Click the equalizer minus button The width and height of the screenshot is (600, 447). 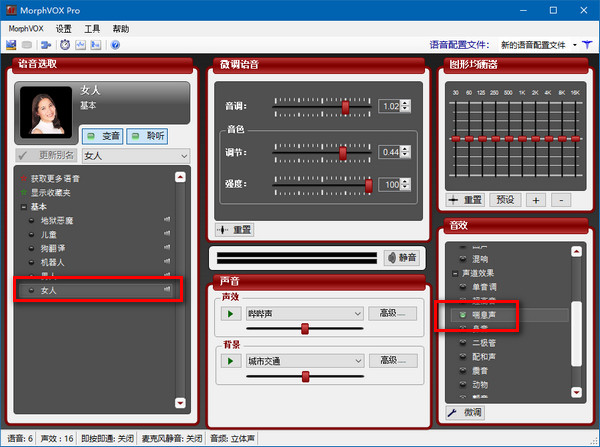[561, 200]
